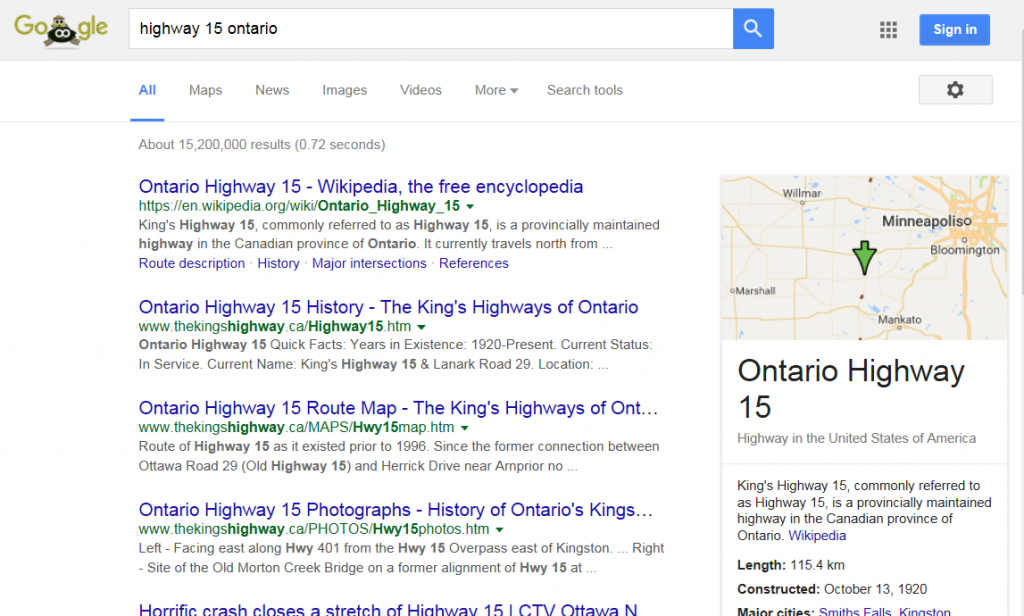Open Search tools options

point(585,90)
